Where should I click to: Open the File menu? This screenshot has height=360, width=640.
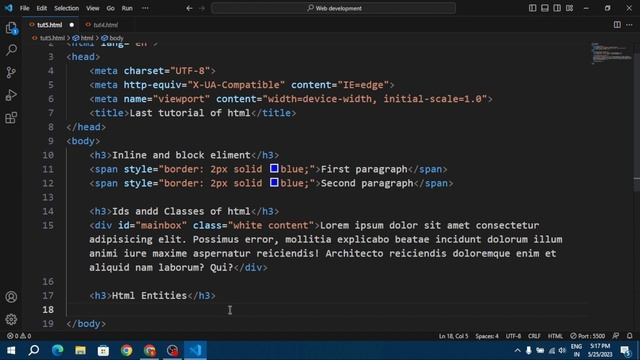24,8
